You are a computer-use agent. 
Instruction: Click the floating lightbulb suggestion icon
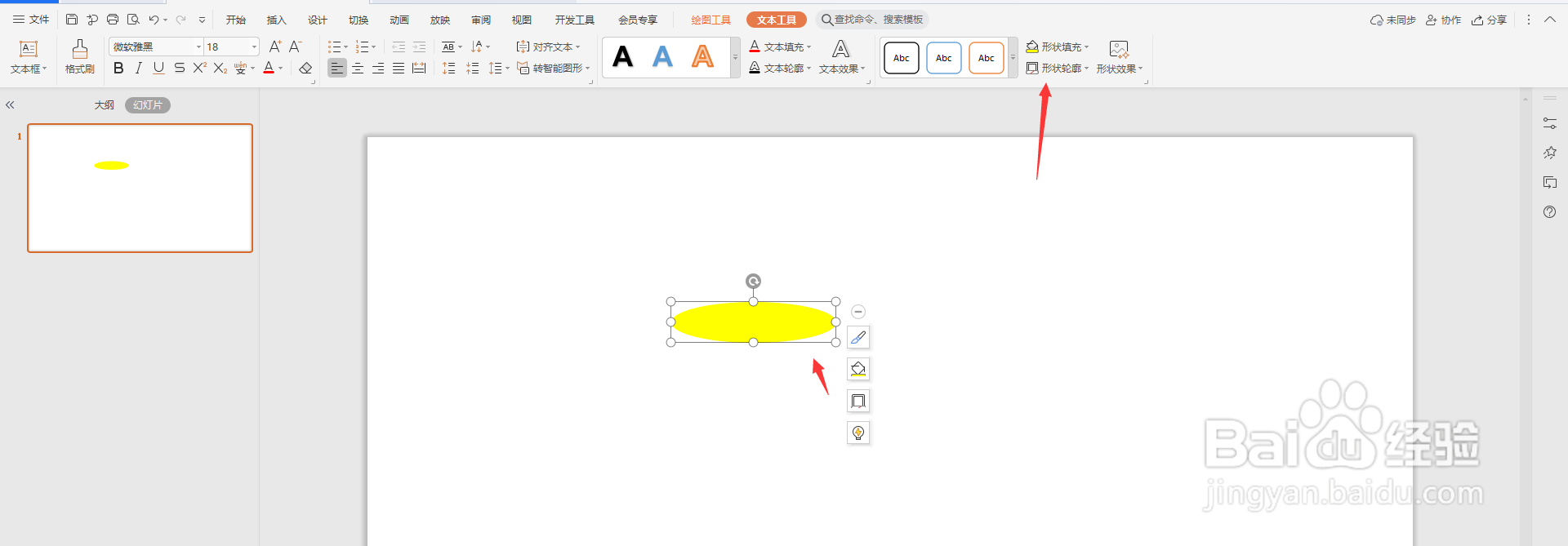point(858,433)
